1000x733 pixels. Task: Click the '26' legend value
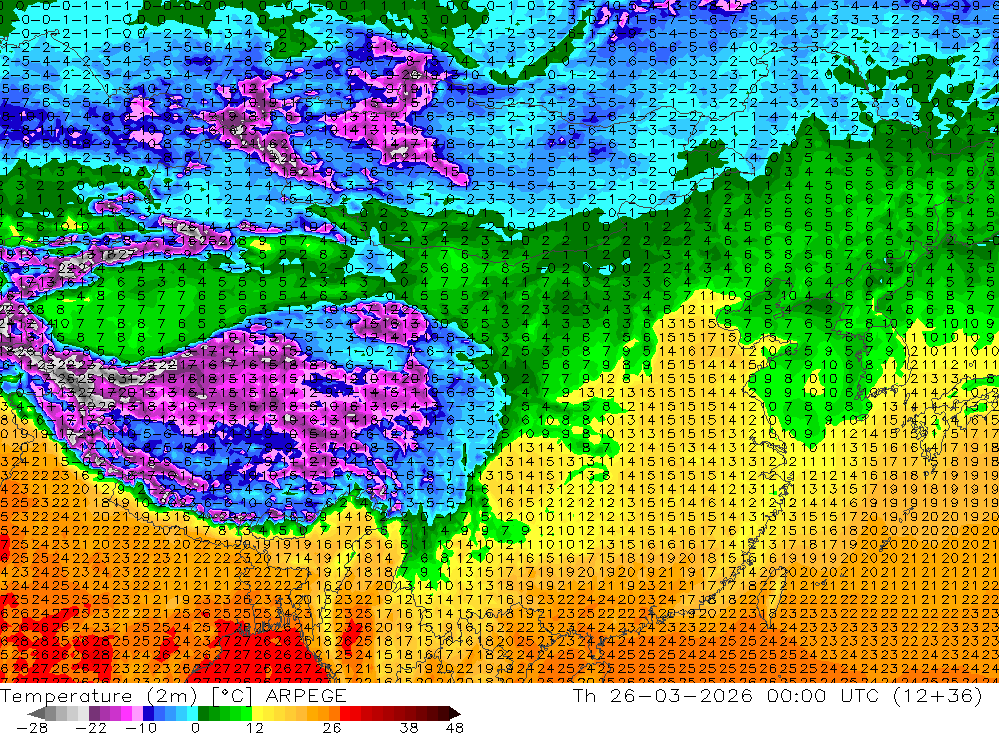coord(332,728)
